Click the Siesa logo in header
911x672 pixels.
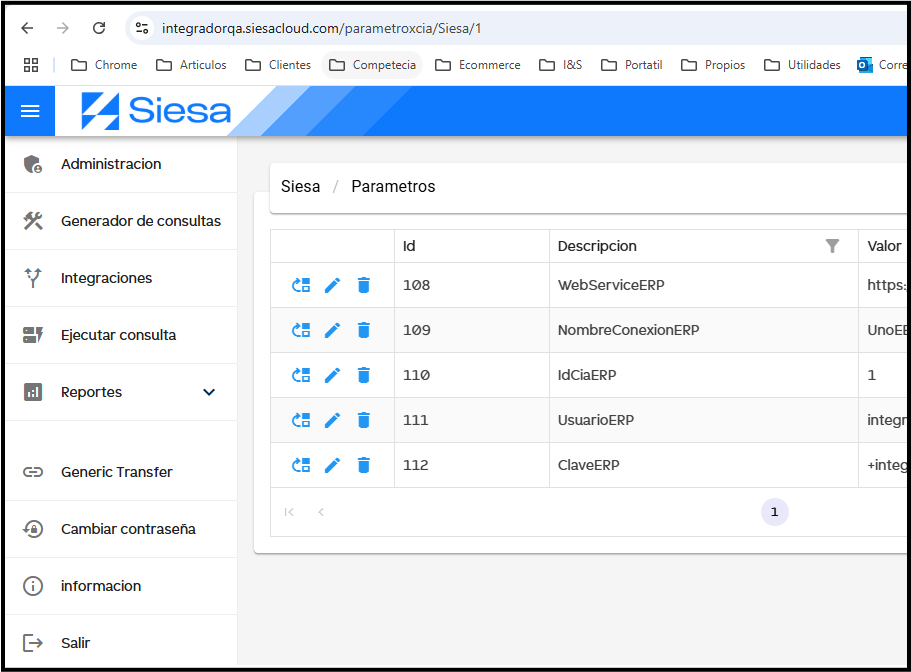point(156,111)
